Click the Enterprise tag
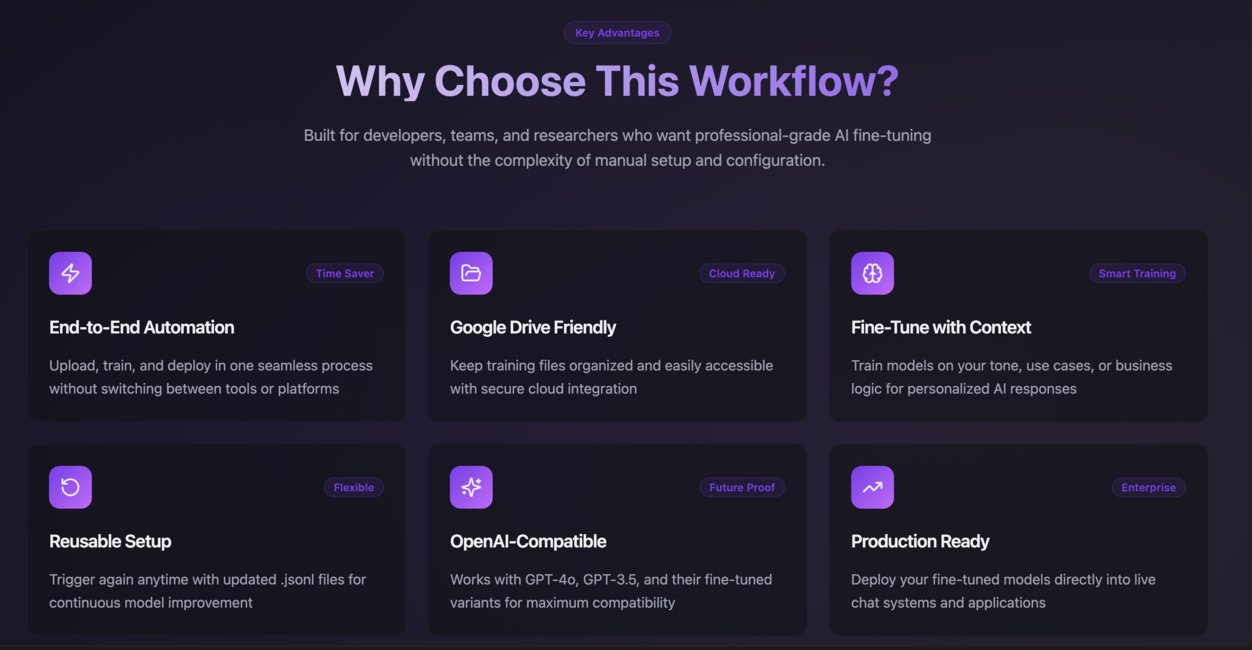This screenshot has height=650, width=1252. (1149, 487)
